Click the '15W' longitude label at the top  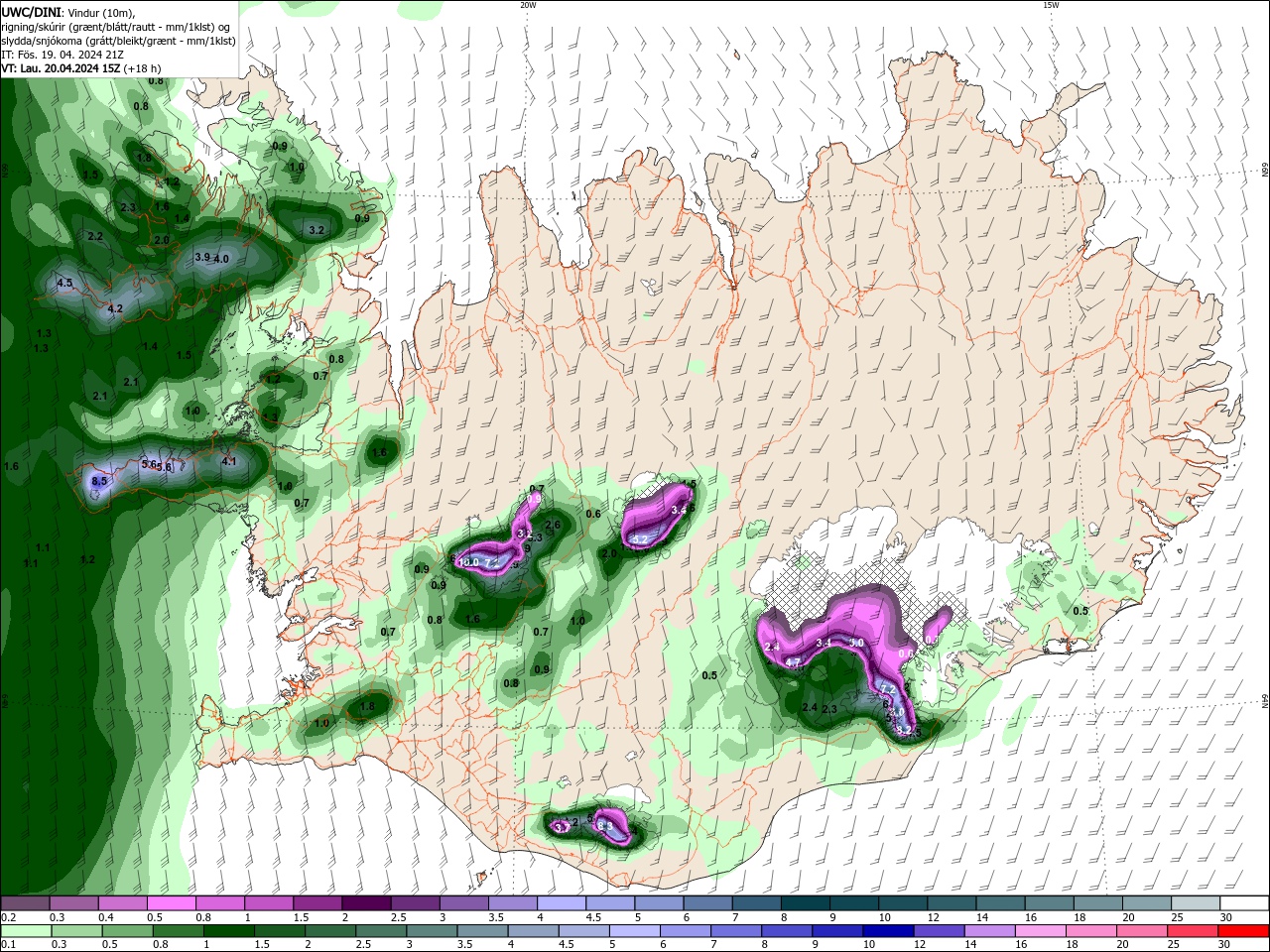point(1051,5)
